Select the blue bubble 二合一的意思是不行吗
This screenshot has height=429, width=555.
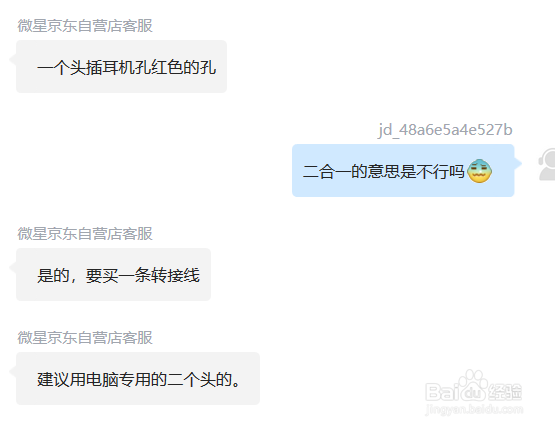(x=403, y=171)
